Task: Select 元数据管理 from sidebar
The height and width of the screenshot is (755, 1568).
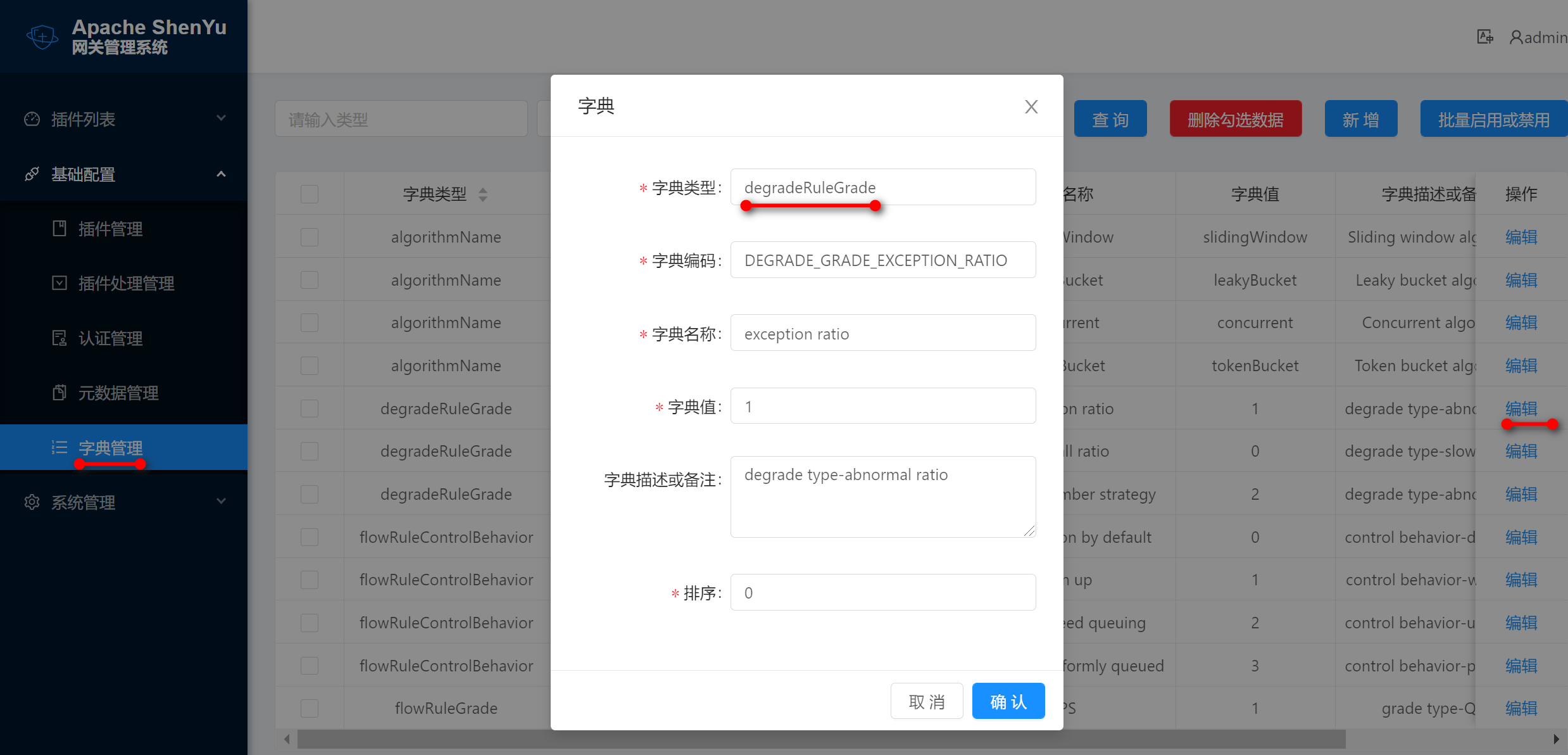Action: coord(118,393)
